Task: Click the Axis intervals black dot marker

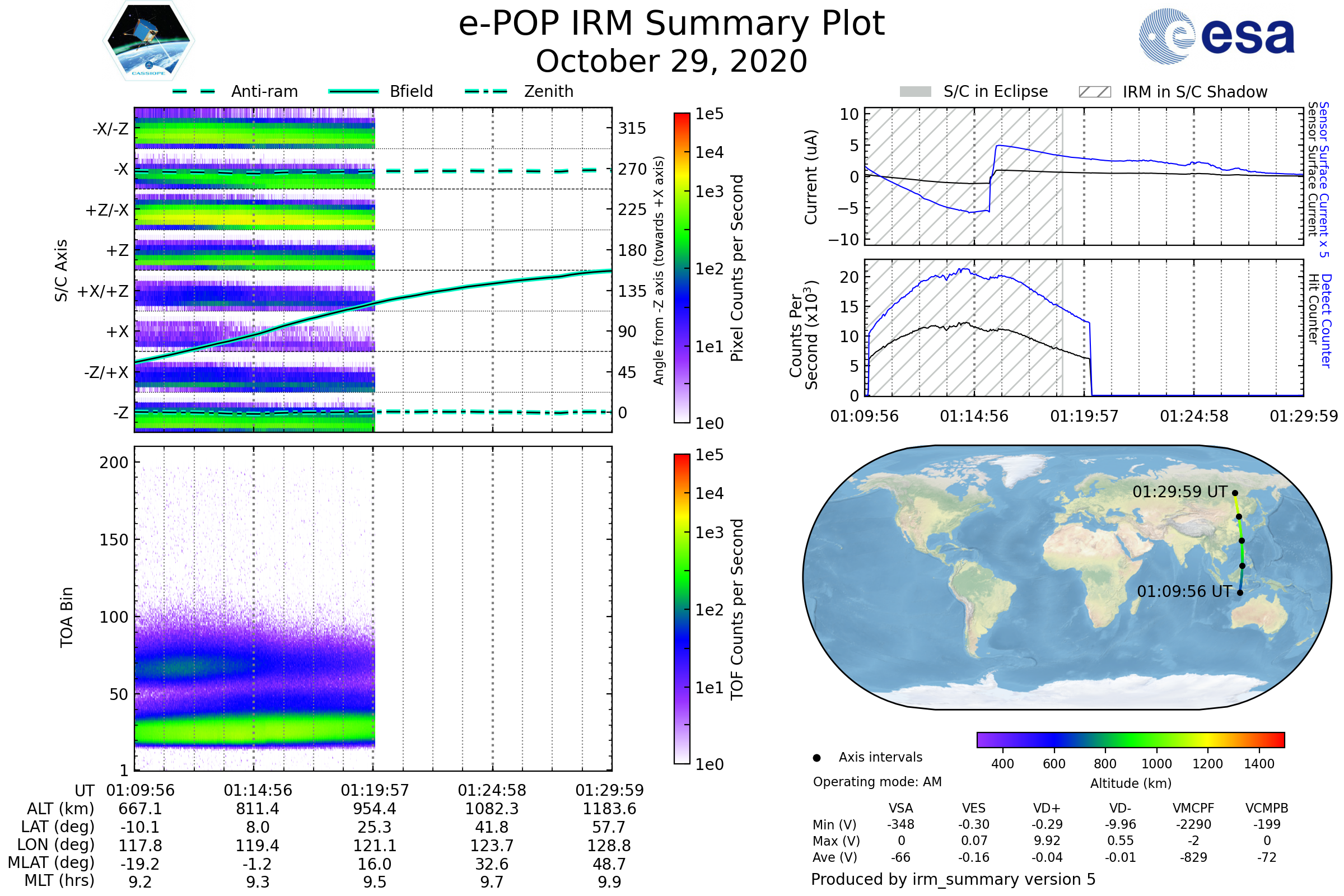Action: click(816, 758)
